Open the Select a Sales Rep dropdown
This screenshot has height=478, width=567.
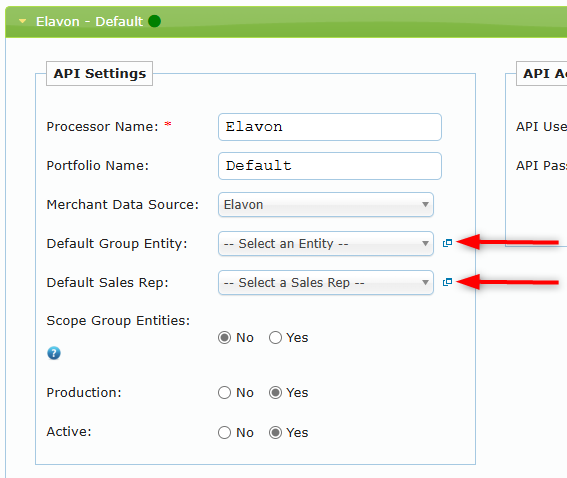(326, 282)
